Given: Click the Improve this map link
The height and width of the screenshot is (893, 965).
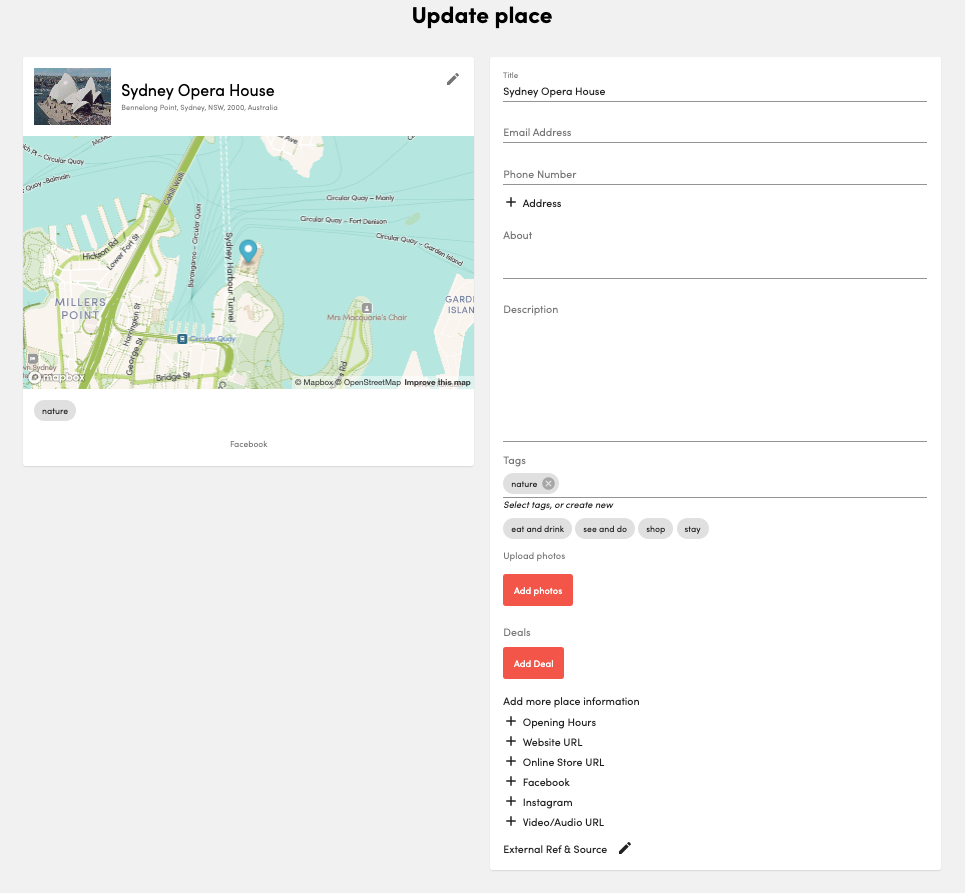Looking at the screenshot, I should [437, 382].
